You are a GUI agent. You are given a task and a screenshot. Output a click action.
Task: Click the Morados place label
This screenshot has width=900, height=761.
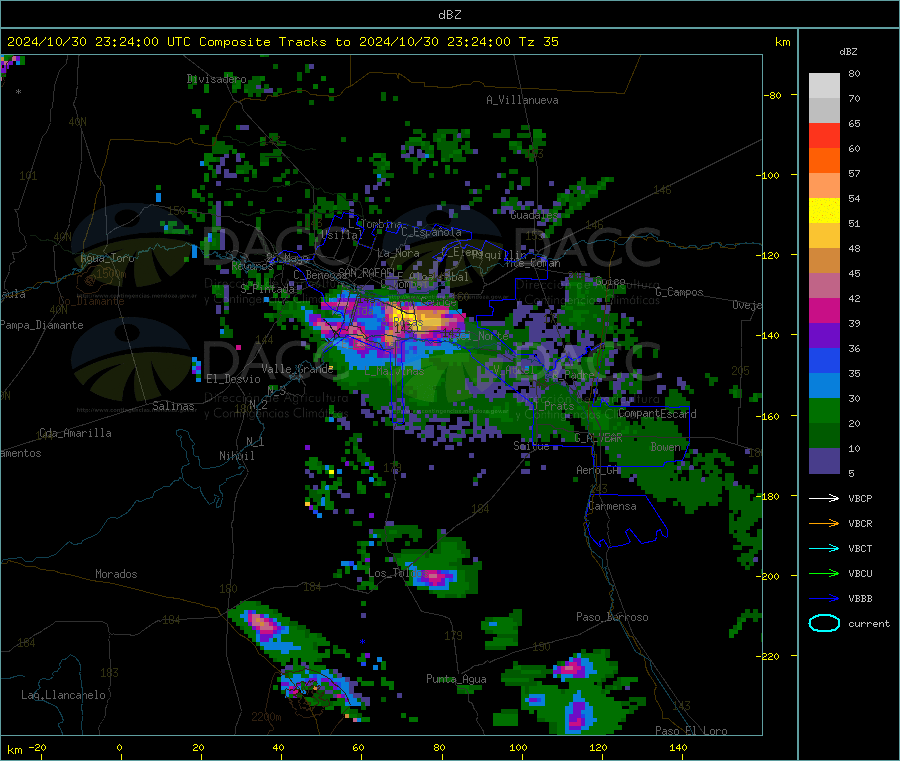(x=116, y=574)
